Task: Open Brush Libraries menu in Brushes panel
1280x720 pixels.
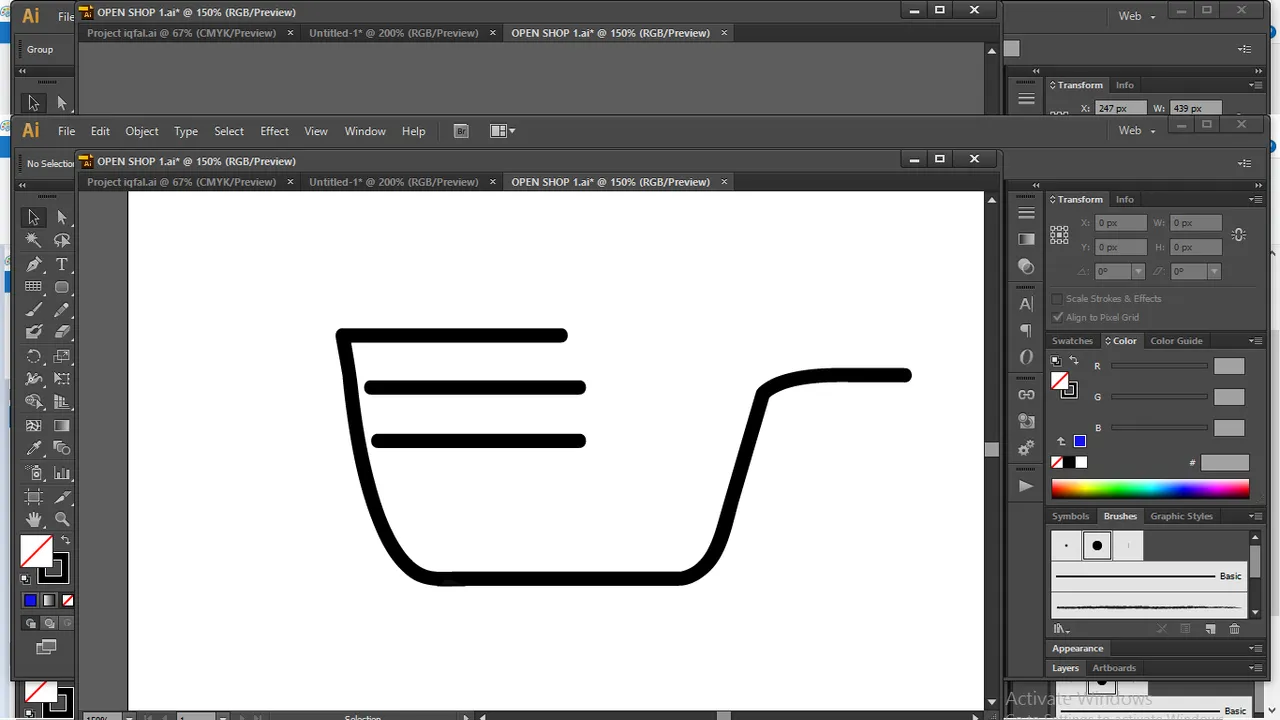Action: pyautogui.click(x=1061, y=629)
